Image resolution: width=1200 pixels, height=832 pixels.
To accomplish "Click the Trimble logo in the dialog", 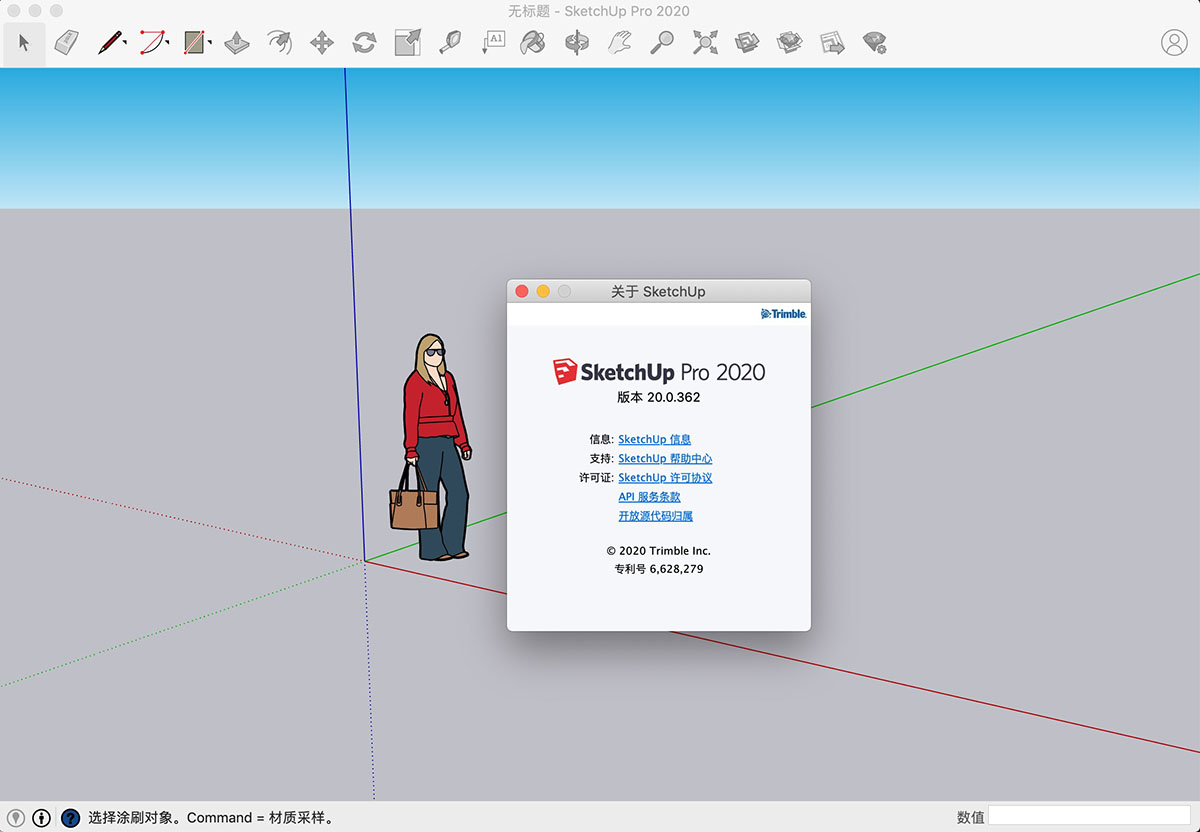I will tap(783, 314).
